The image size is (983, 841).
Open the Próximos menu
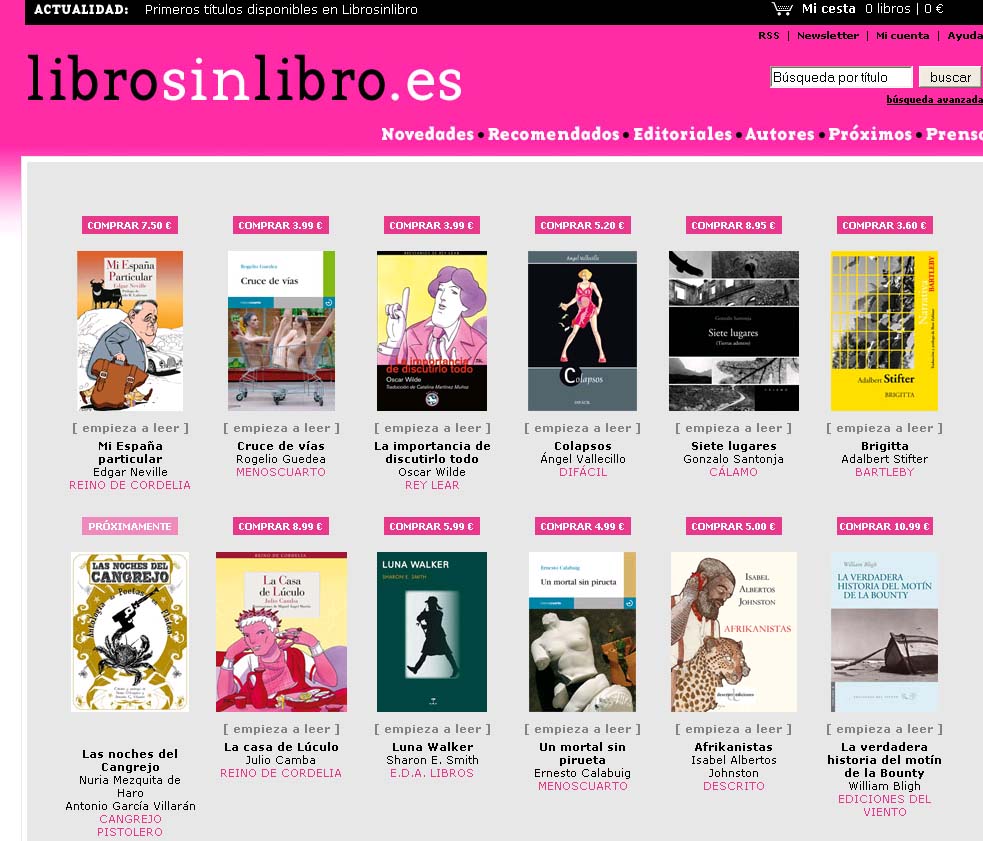click(870, 134)
